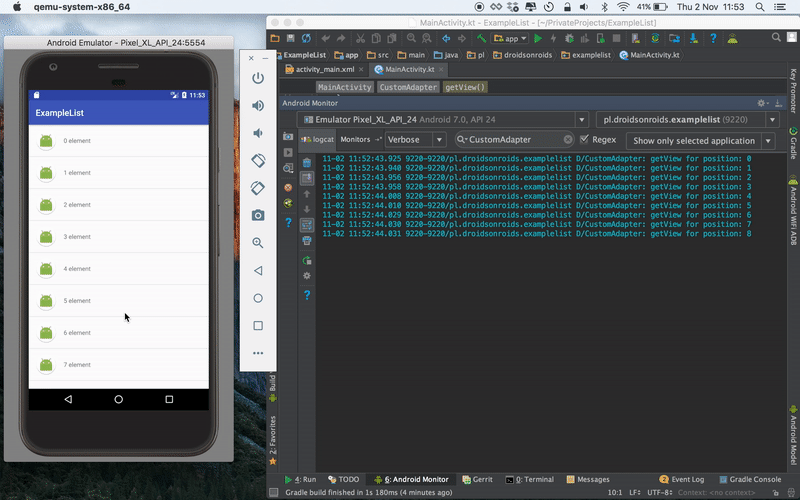Viewport: 800px width, 500px height.
Task: Click the getView() breadcrumb
Action: [465, 87]
